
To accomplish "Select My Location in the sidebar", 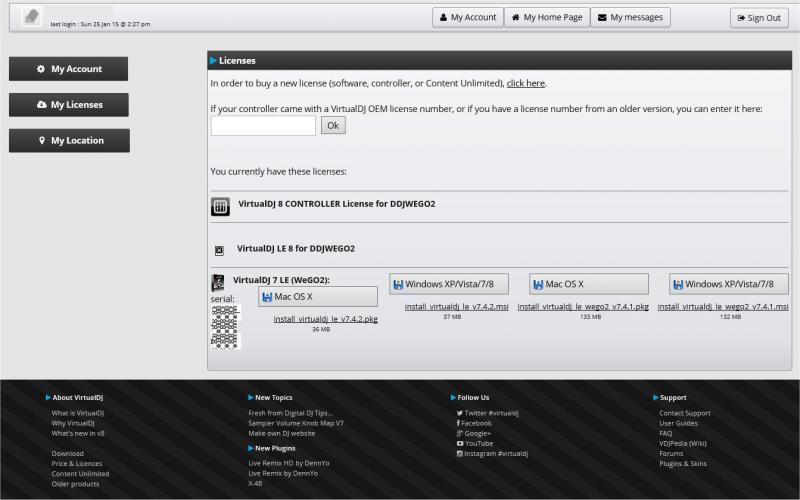I will pyautogui.click(x=69, y=141).
